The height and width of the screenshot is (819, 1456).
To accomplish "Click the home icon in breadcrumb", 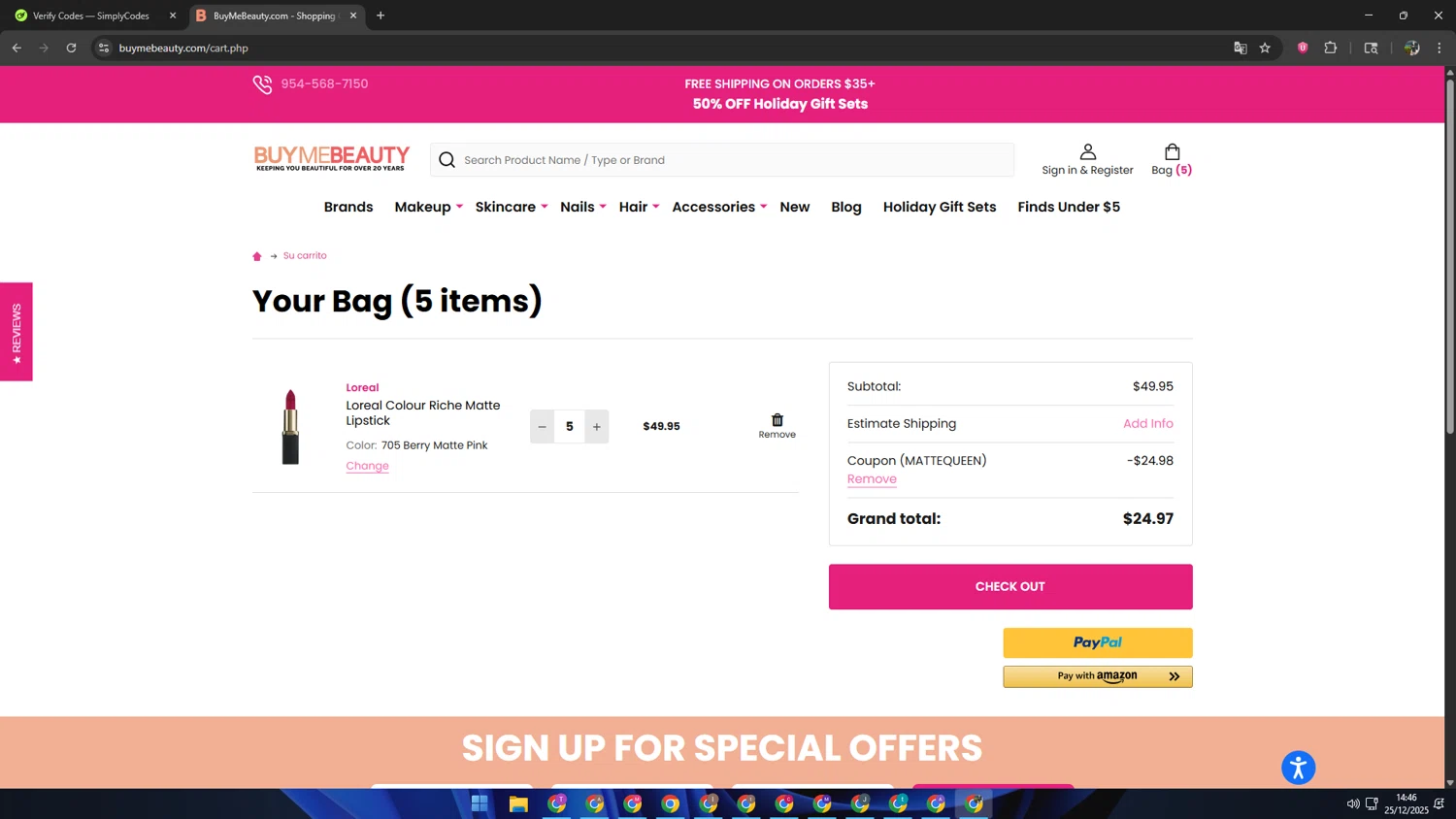I will pos(257,256).
